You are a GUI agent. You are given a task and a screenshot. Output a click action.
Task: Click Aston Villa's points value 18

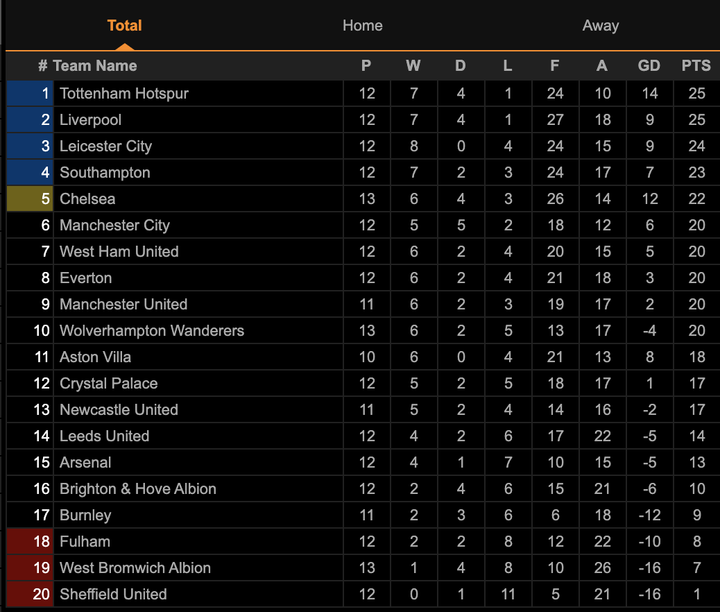click(x=696, y=357)
